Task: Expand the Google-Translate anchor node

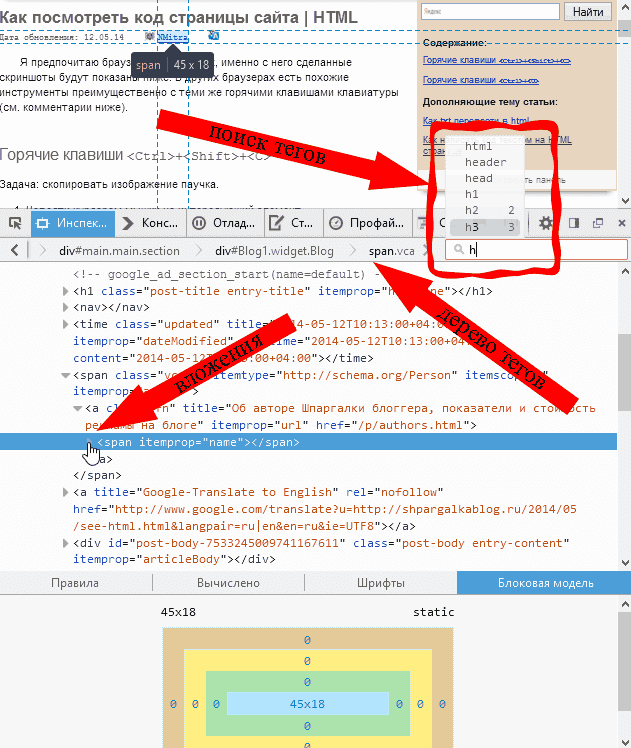Action: (65, 492)
